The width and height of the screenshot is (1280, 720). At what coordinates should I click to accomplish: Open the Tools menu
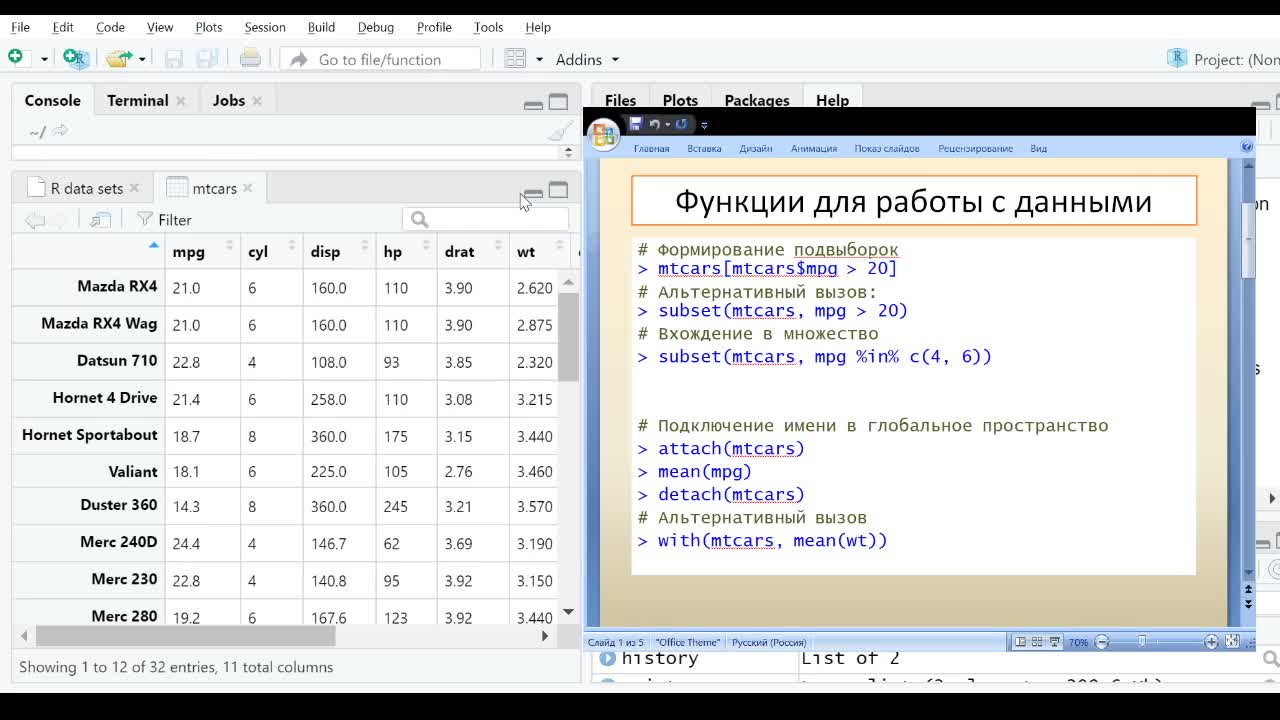coord(488,27)
